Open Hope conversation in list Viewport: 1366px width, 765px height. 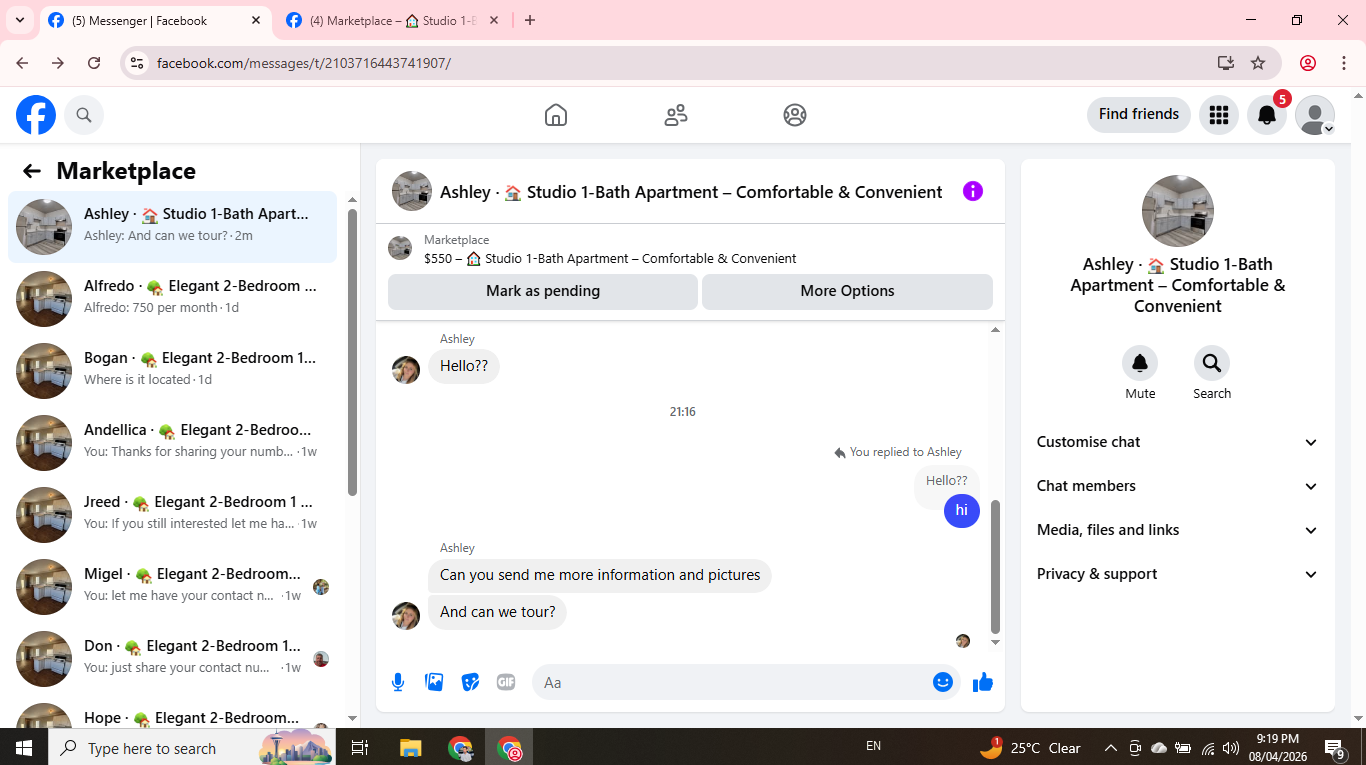172,714
